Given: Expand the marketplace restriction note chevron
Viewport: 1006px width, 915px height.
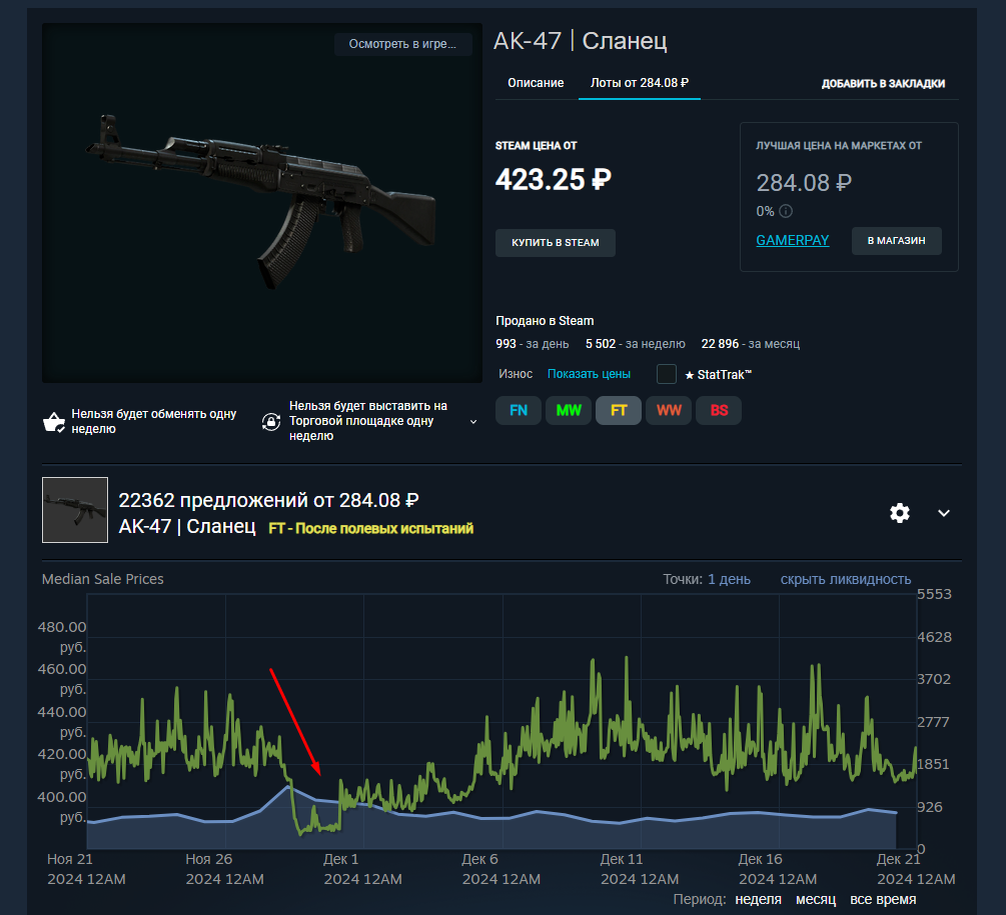Looking at the screenshot, I should point(473,422).
